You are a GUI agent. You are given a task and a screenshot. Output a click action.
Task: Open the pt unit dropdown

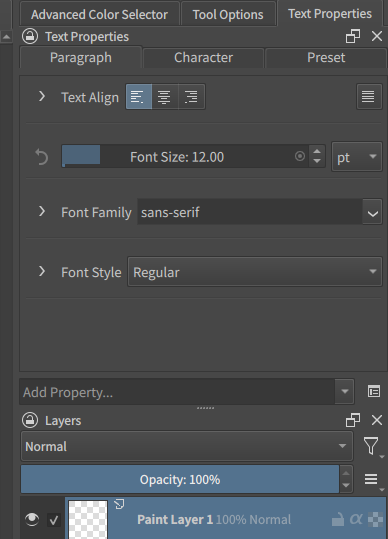(x=357, y=157)
